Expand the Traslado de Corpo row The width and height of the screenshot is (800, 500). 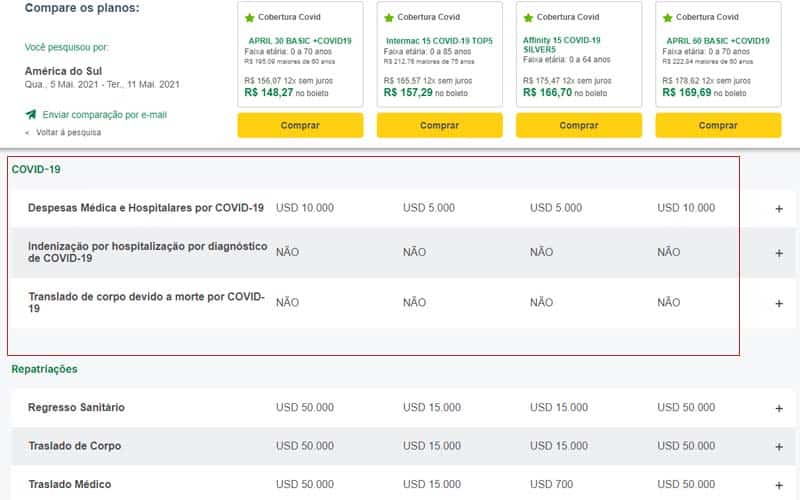(779, 446)
